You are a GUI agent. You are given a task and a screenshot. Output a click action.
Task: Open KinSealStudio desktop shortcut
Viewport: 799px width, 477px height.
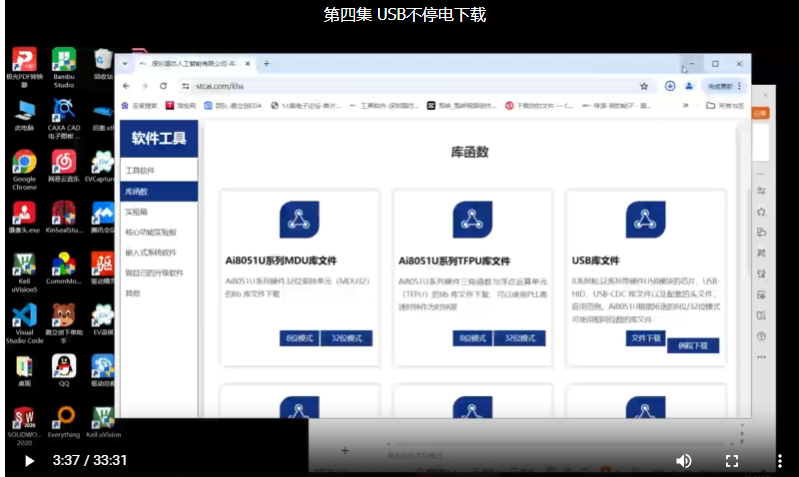[x=64, y=217]
